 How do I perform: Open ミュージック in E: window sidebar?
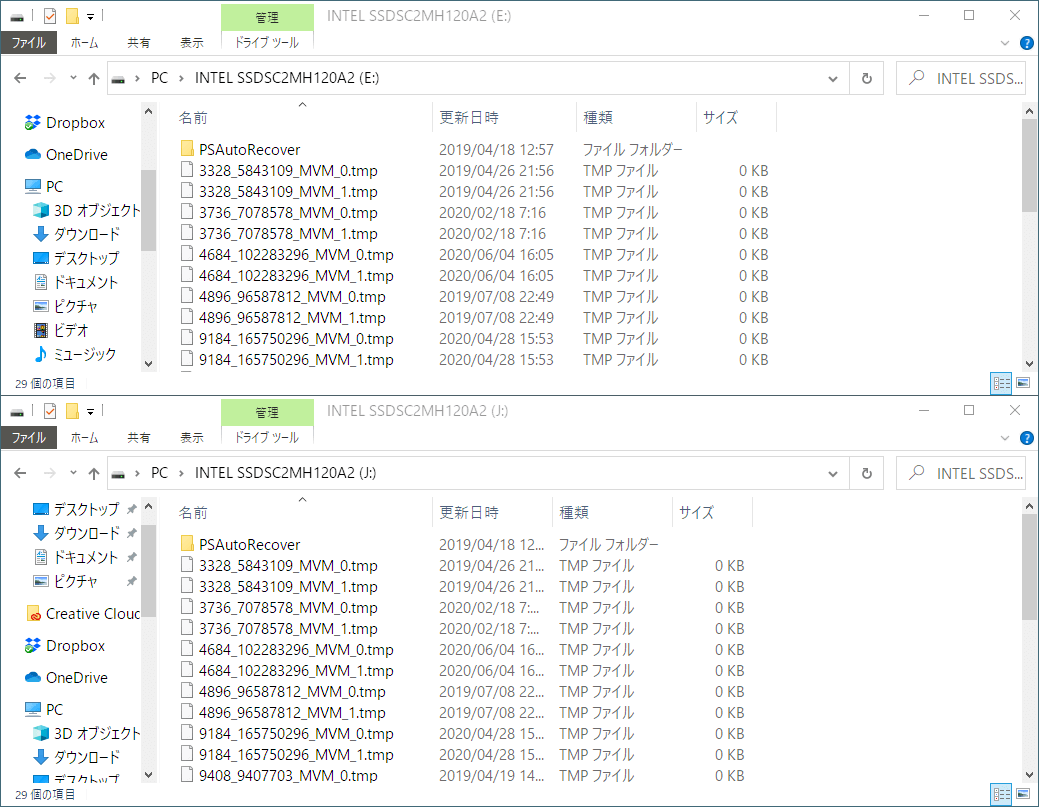coord(75,354)
